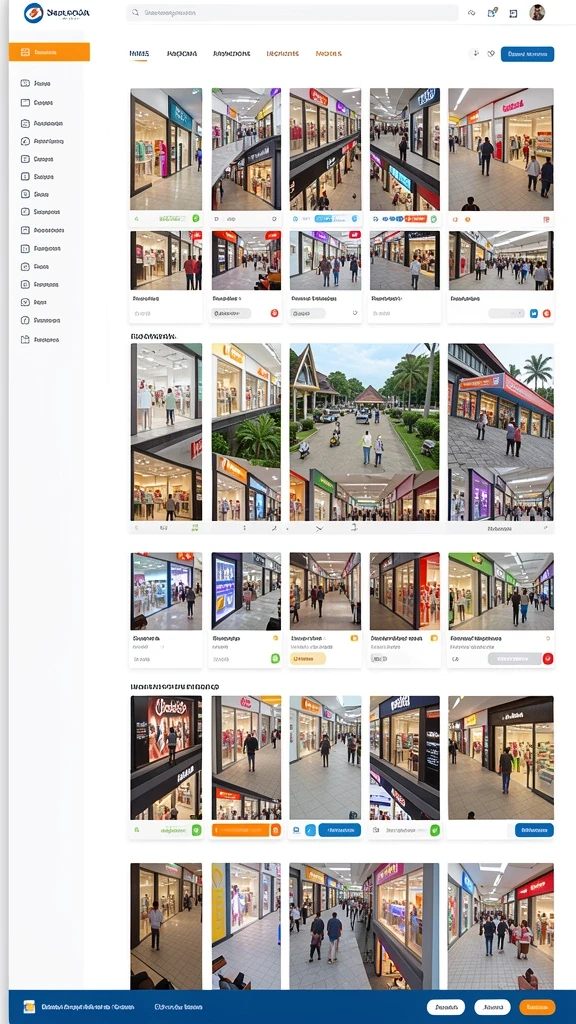Click the small blue pencil edit icon
The width and height of the screenshot is (576, 1024).
[x=310, y=830]
